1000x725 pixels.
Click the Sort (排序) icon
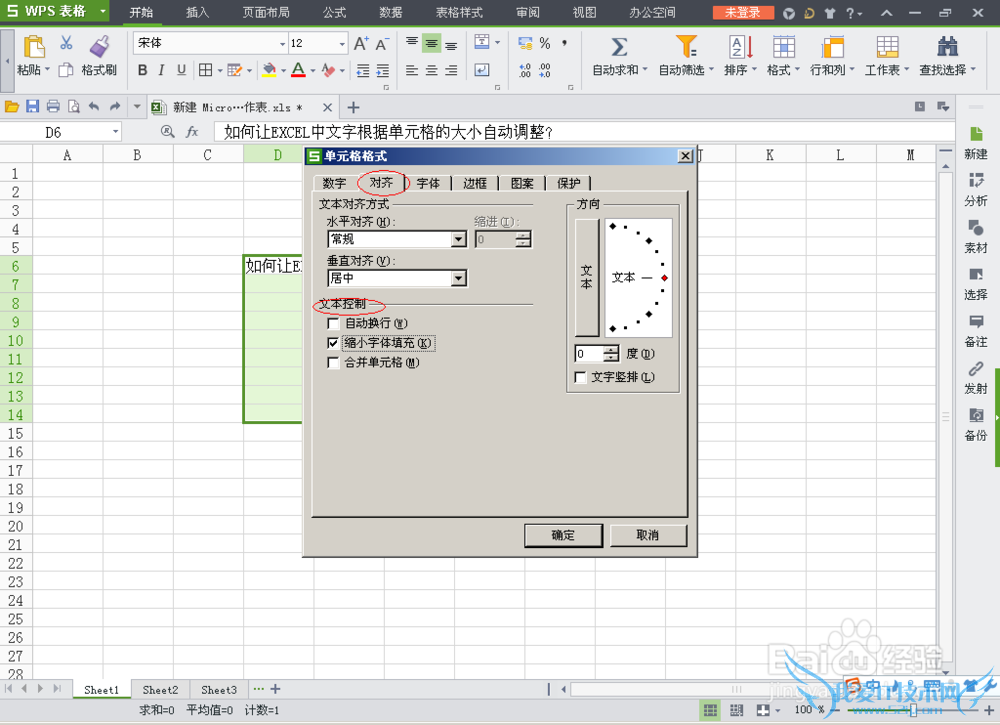pos(740,47)
